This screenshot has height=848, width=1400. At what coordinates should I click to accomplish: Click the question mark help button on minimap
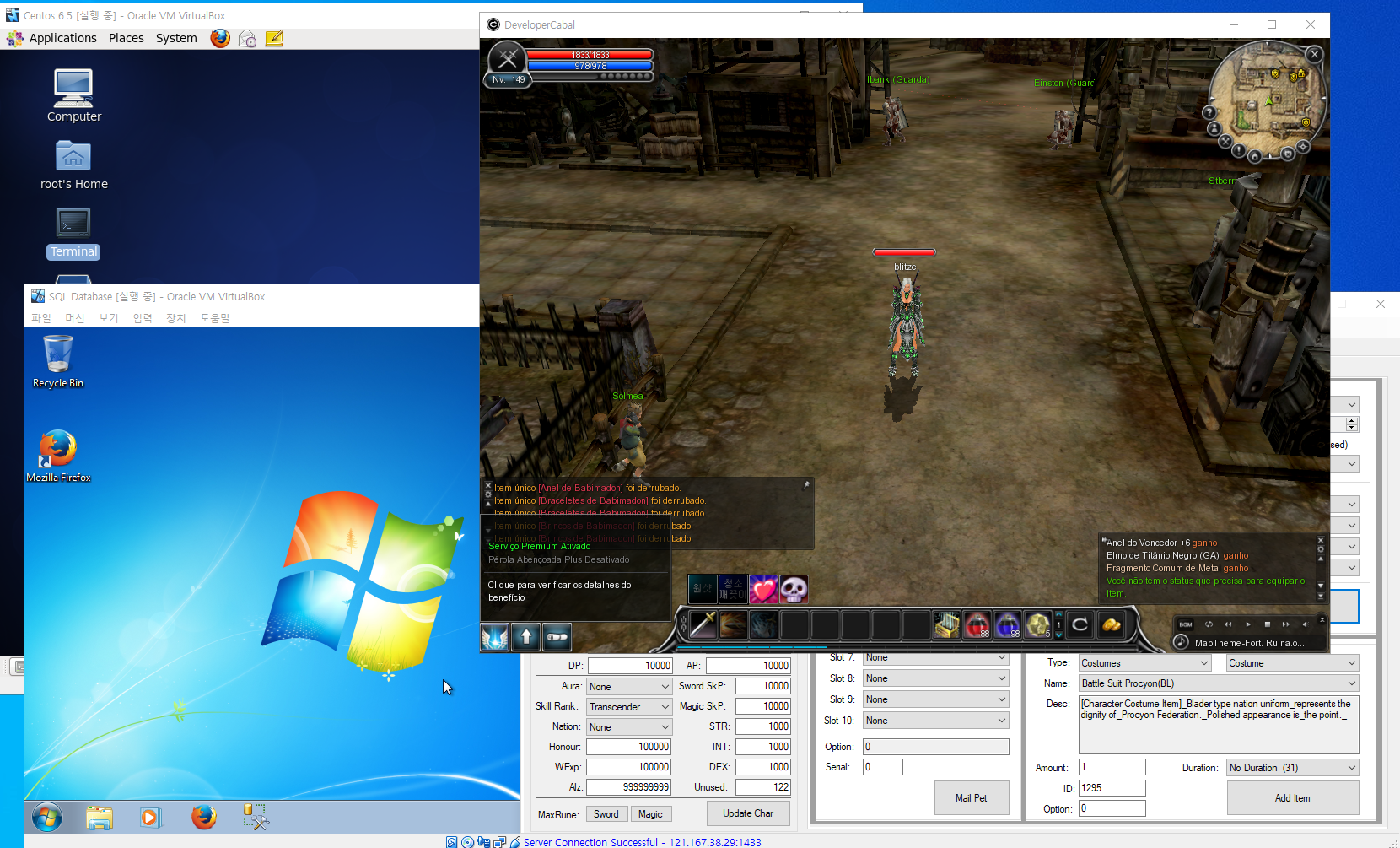[1209, 112]
